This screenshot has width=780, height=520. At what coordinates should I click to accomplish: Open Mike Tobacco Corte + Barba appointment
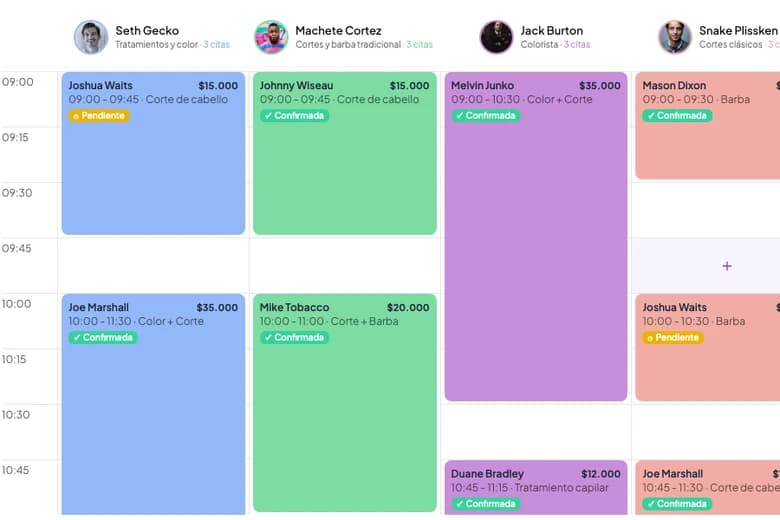(345, 403)
